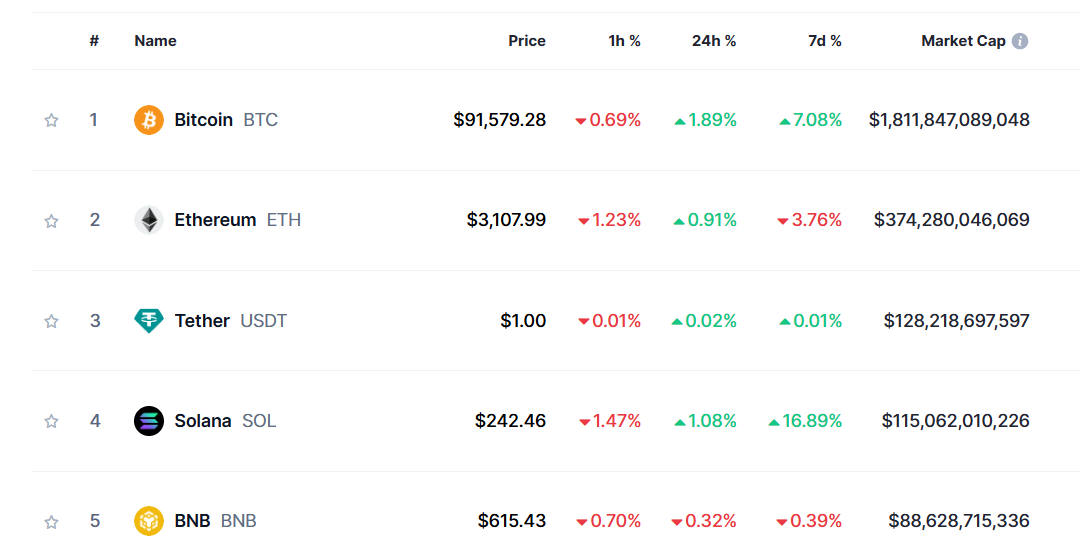Screen dimensions: 1080x538
Task: Toggle the BNB watchlist star
Action: (x=51, y=521)
